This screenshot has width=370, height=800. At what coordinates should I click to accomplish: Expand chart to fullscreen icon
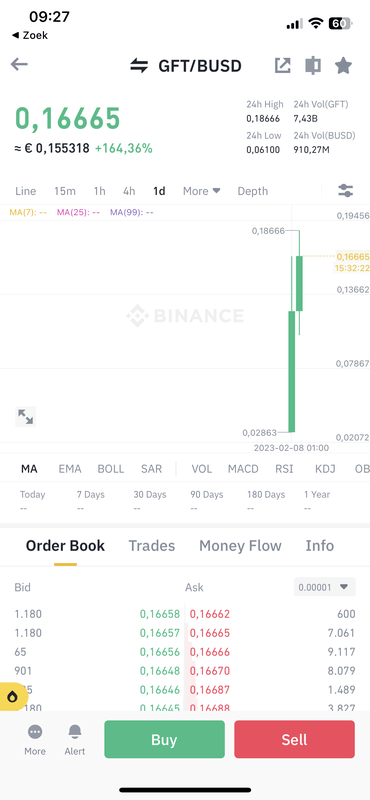click(26, 416)
